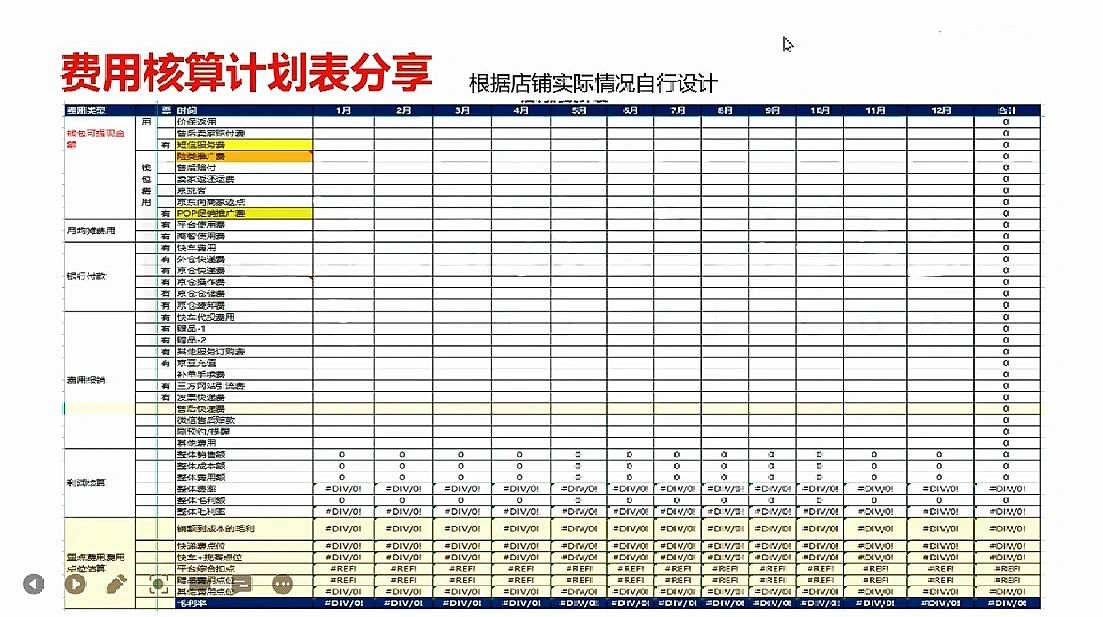The height and width of the screenshot is (617, 1103).
Task: Select the yellow POP促销推广费 cell
Action: click(x=243, y=213)
